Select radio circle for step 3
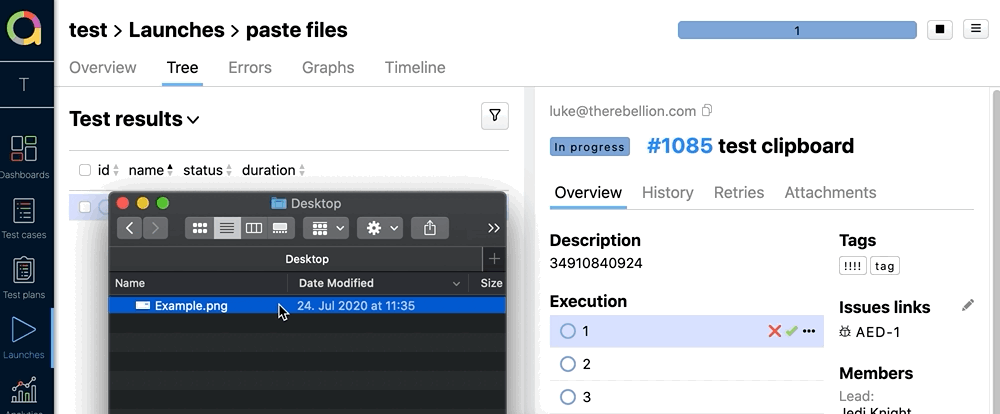Viewport: 1000px width, 414px height. click(x=568, y=397)
